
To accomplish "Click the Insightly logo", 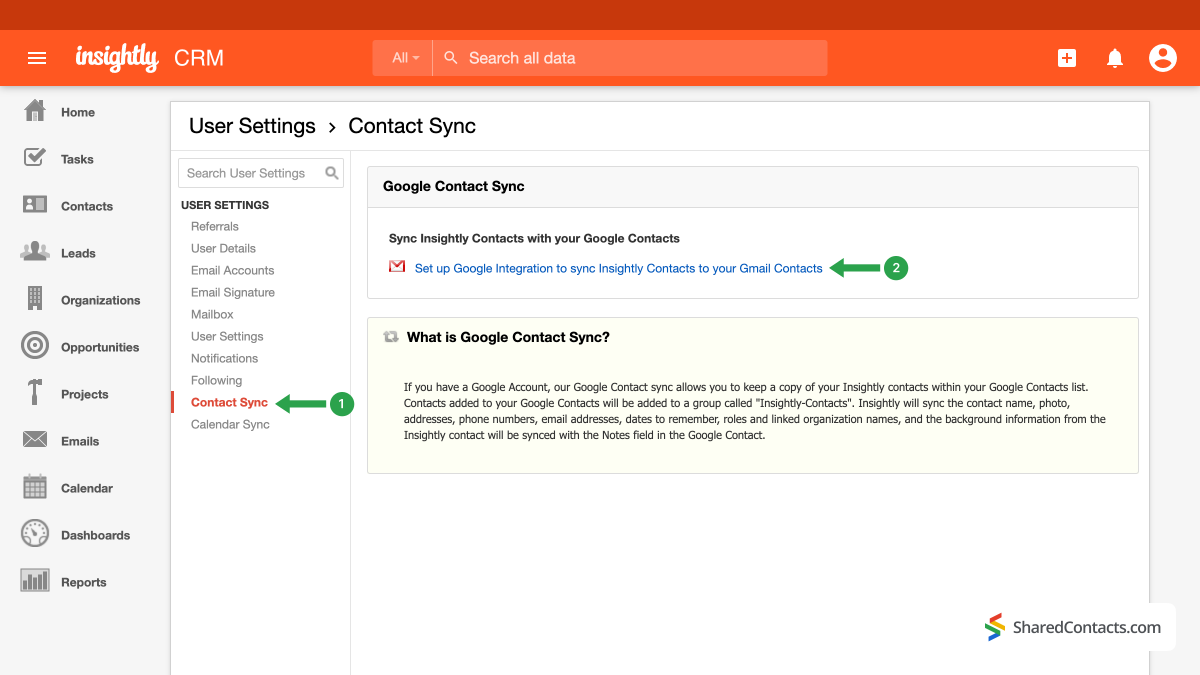I will click(x=117, y=58).
